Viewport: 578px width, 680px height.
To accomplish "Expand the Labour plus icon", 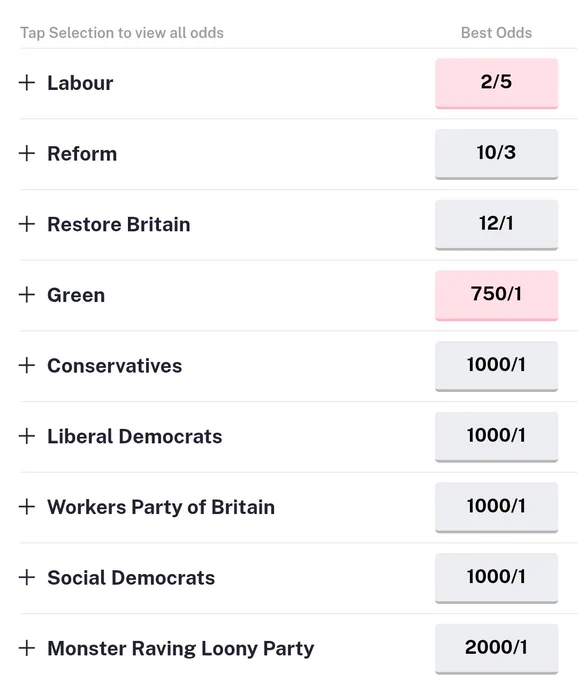I will coord(27,82).
